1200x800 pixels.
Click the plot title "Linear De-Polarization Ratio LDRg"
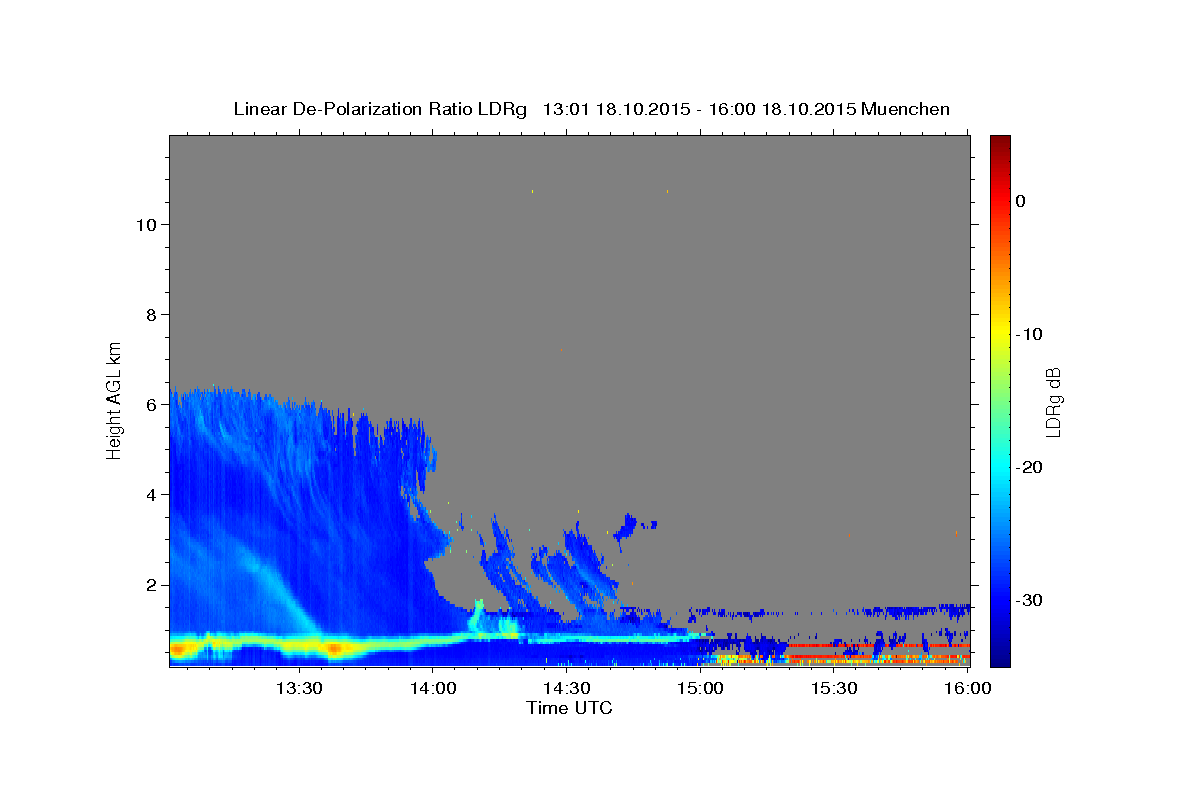pyautogui.click(x=379, y=109)
